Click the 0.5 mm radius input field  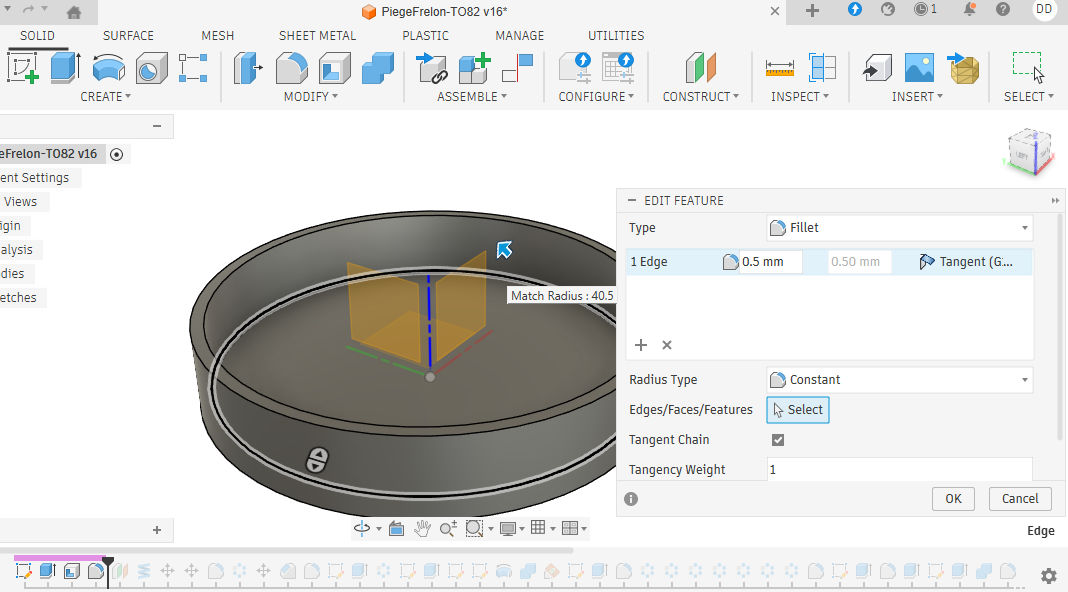click(x=769, y=262)
